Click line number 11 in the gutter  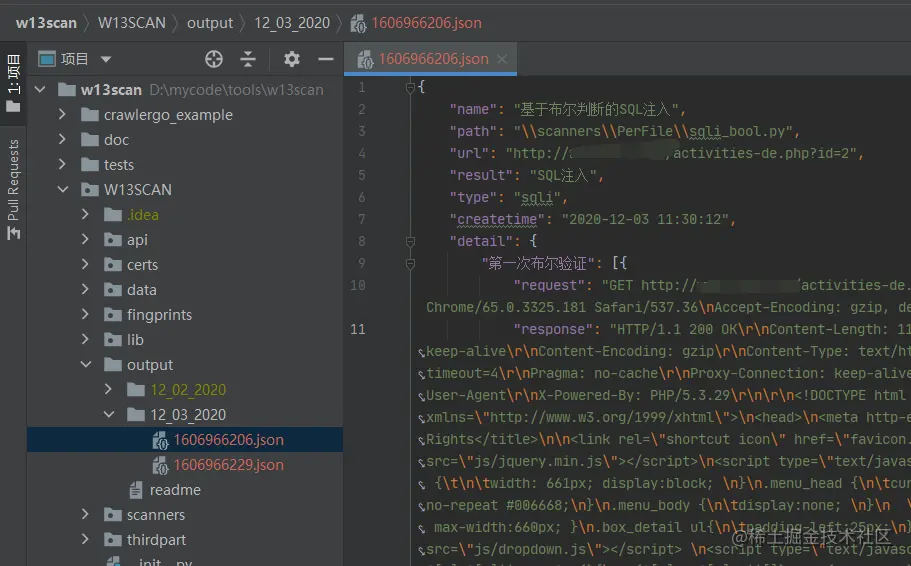point(358,329)
